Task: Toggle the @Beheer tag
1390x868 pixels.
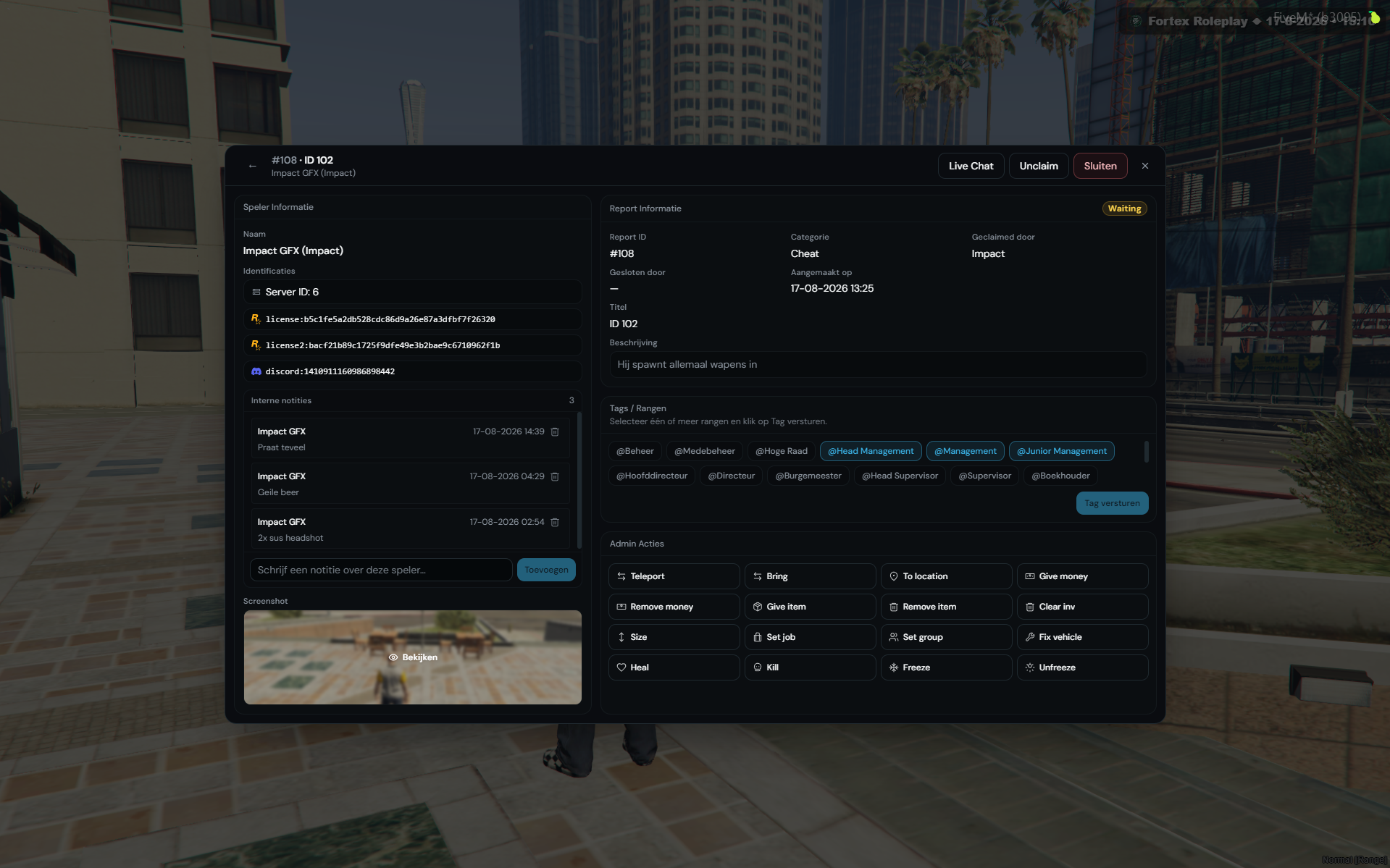Action: coord(635,451)
